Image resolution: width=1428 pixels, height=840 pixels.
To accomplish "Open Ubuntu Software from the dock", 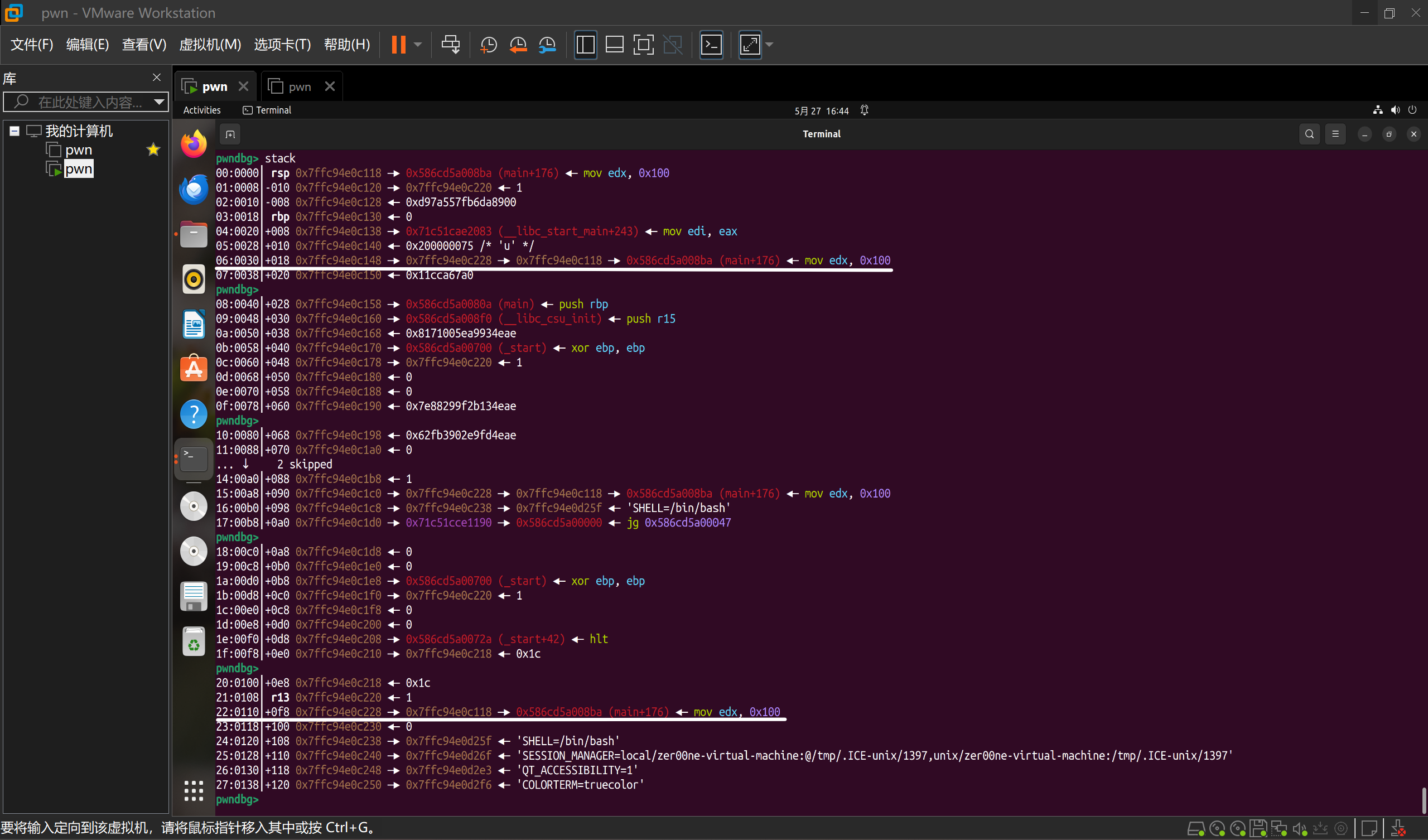I will [x=193, y=369].
